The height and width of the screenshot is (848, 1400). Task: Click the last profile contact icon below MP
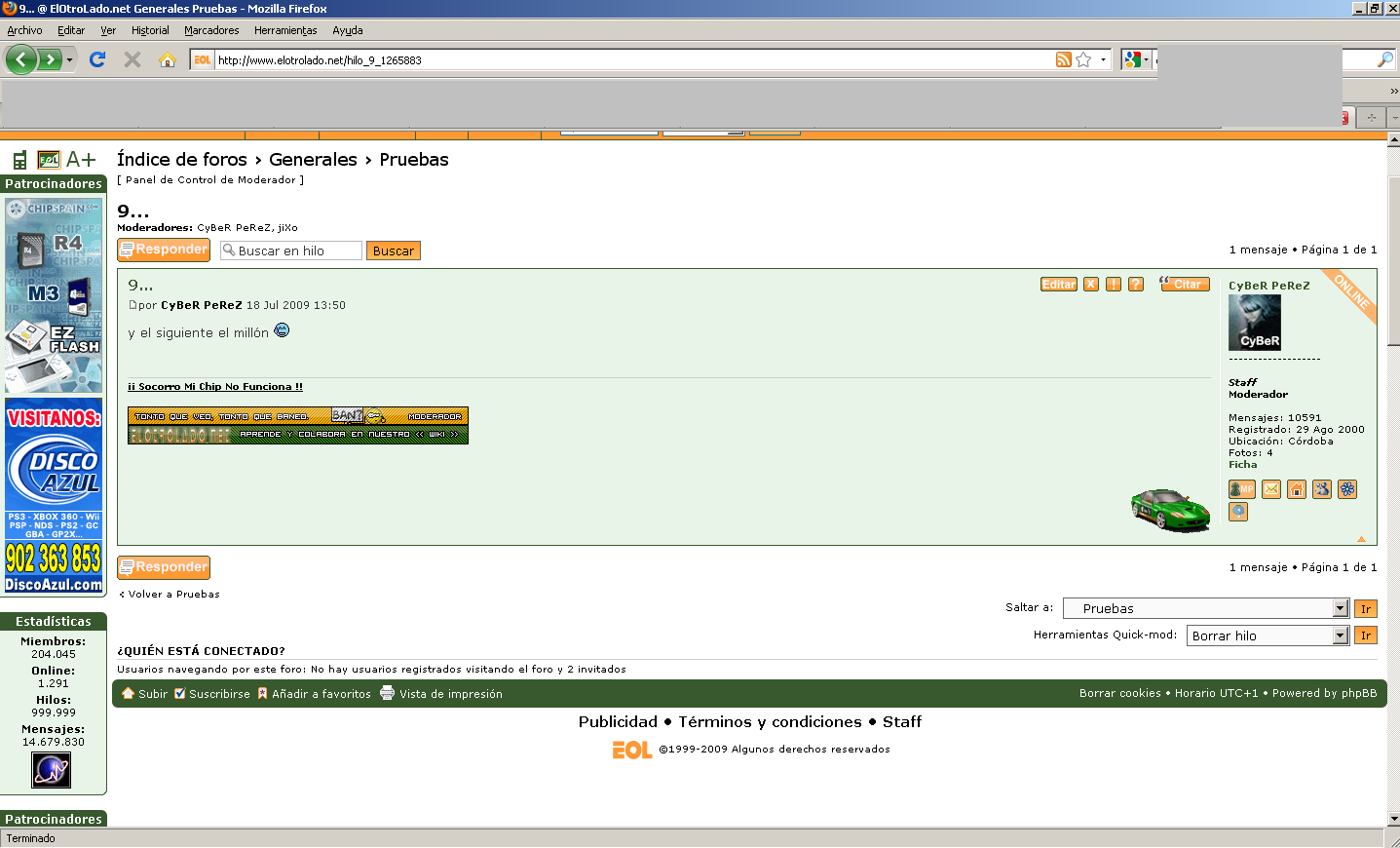[x=1238, y=511]
